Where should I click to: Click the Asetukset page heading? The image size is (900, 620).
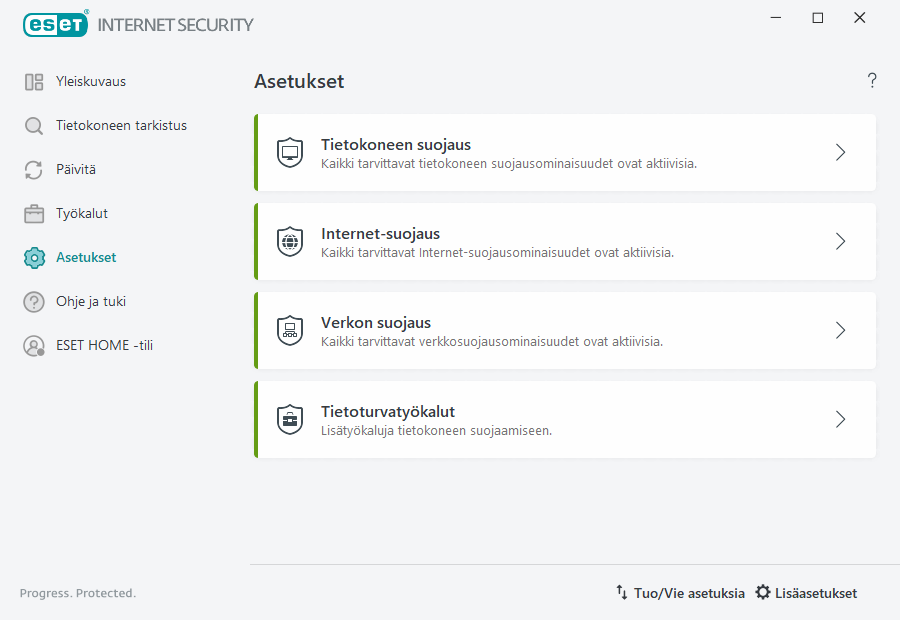[299, 82]
